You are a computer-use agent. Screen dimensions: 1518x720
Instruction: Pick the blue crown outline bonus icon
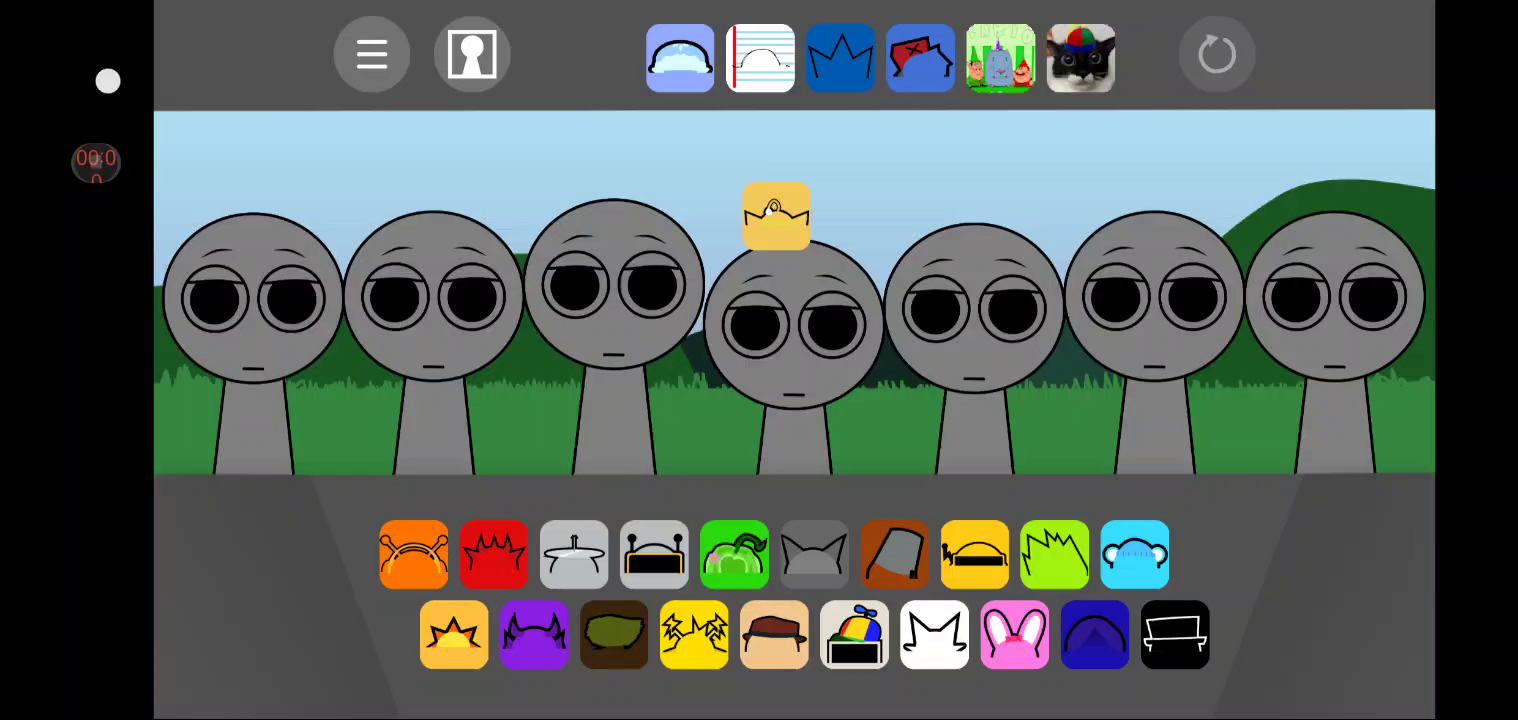(x=840, y=58)
